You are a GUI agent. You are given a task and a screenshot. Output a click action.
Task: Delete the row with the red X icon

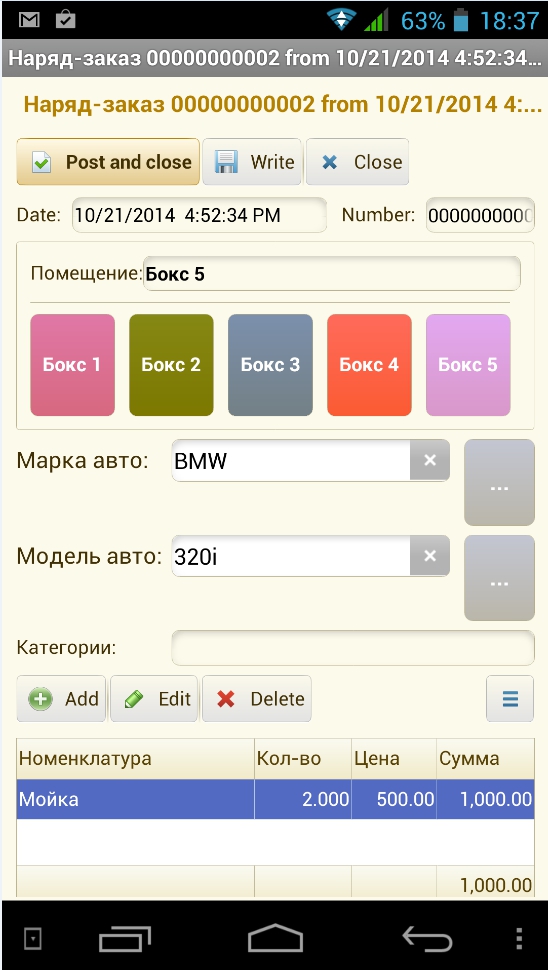point(257,698)
